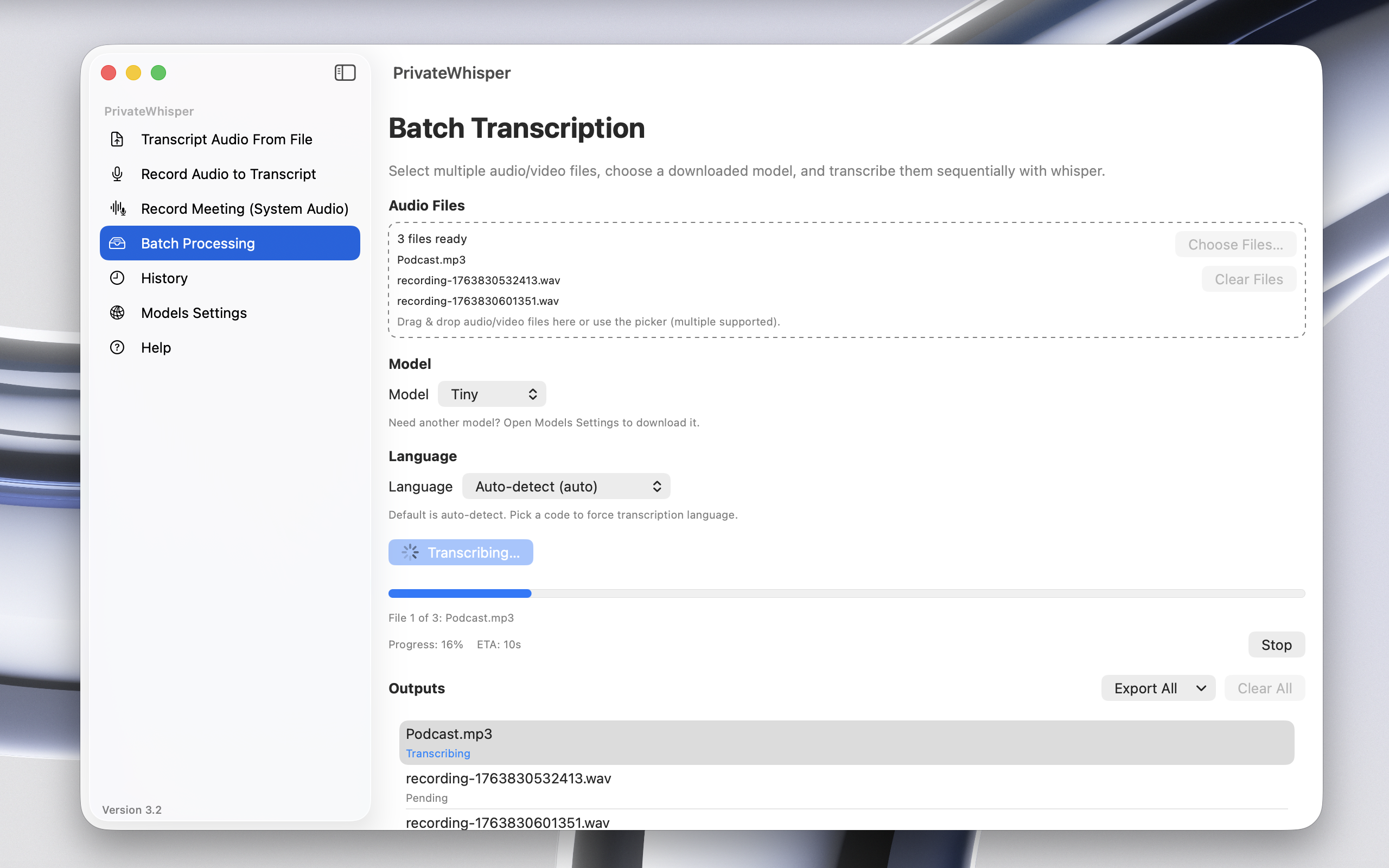This screenshot has height=868, width=1389.
Task: Toggle the sidebar visibility icon
Action: click(x=345, y=73)
